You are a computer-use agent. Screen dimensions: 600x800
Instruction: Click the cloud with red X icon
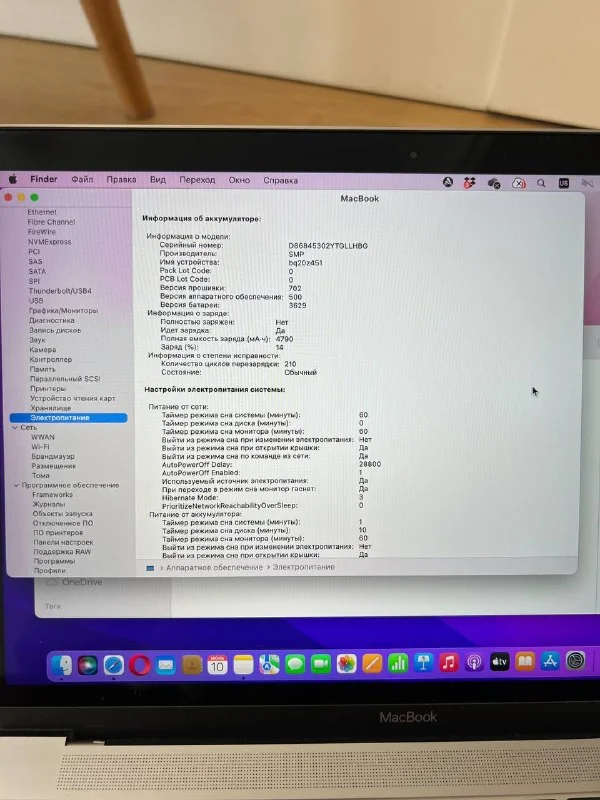coord(518,183)
